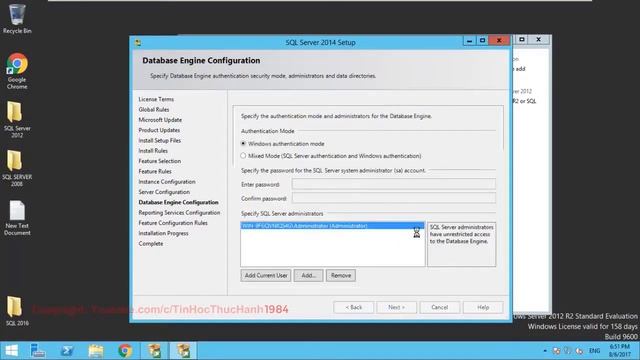
Task: Select Global Rules step
Action: (153, 109)
